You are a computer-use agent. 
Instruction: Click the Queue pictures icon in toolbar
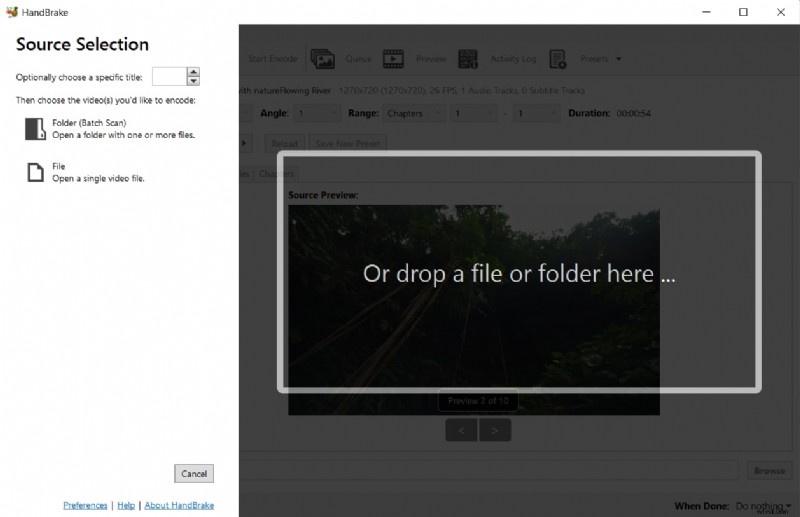(322, 59)
